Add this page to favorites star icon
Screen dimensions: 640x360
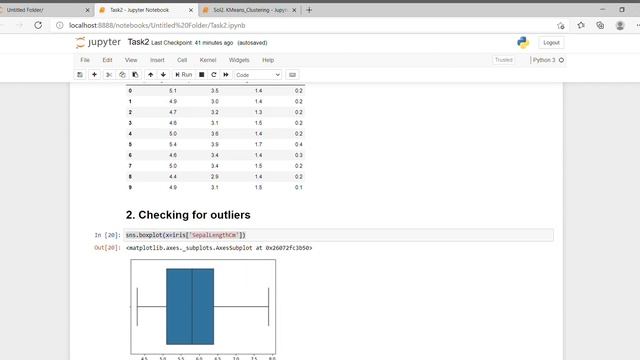tap(561, 25)
